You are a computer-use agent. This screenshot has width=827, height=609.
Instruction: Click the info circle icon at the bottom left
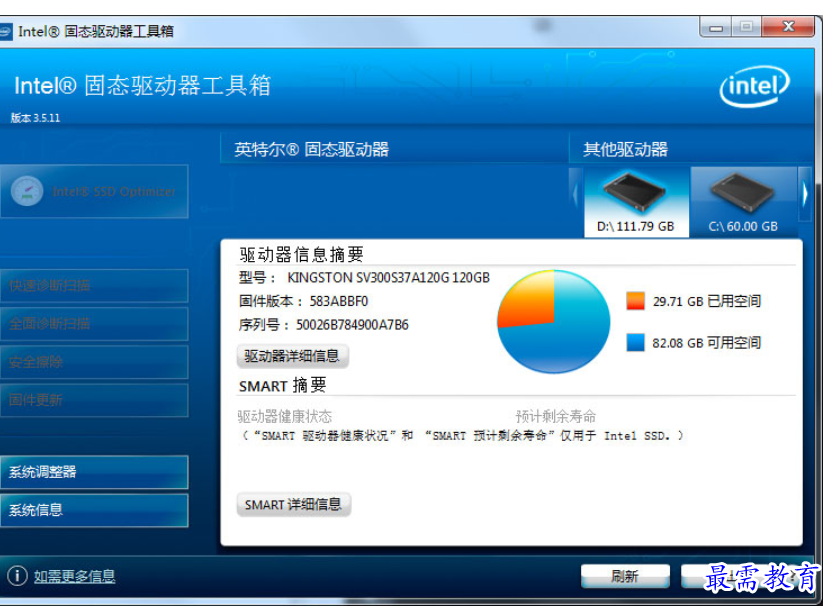click(17, 576)
